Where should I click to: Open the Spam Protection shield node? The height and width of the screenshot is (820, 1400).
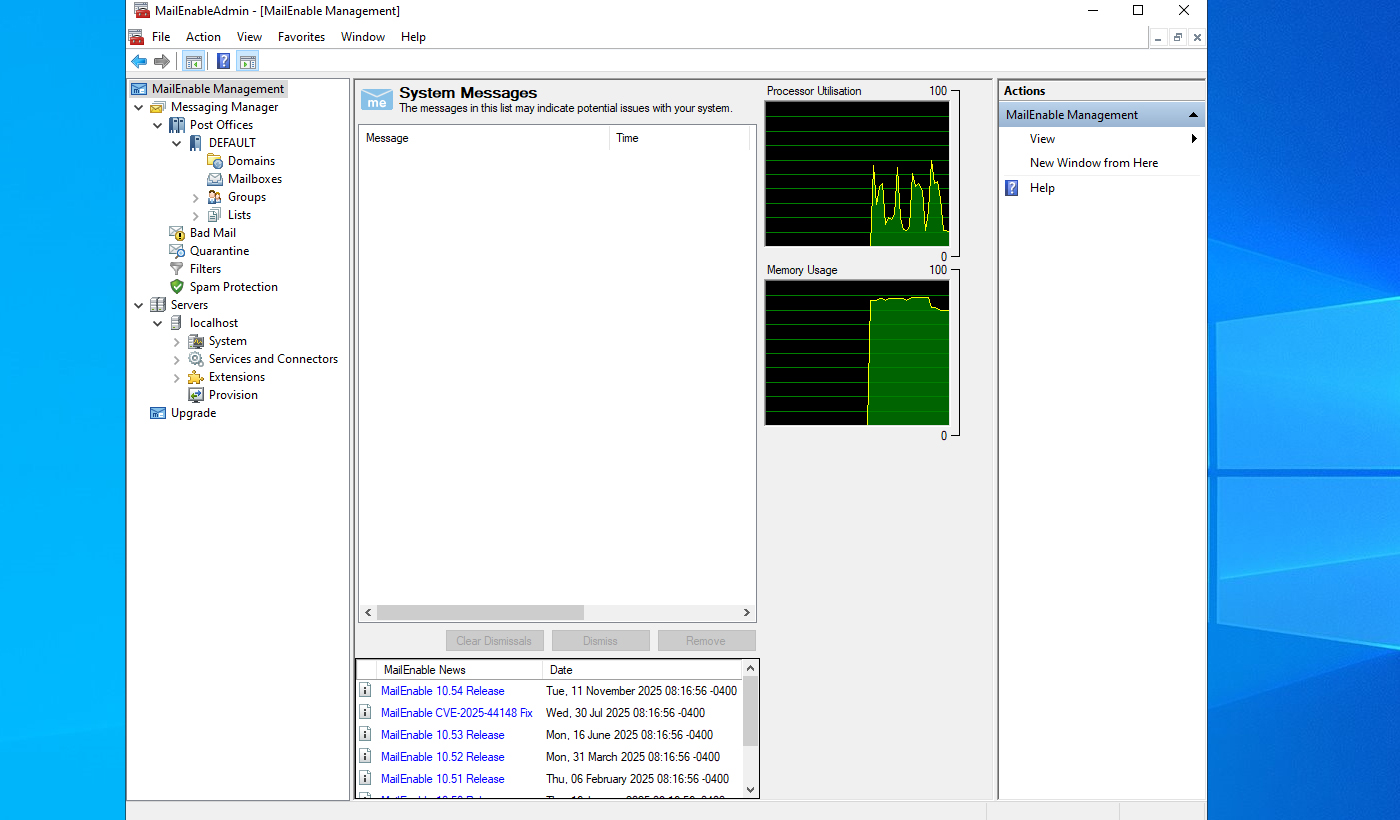tap(177, 287)
